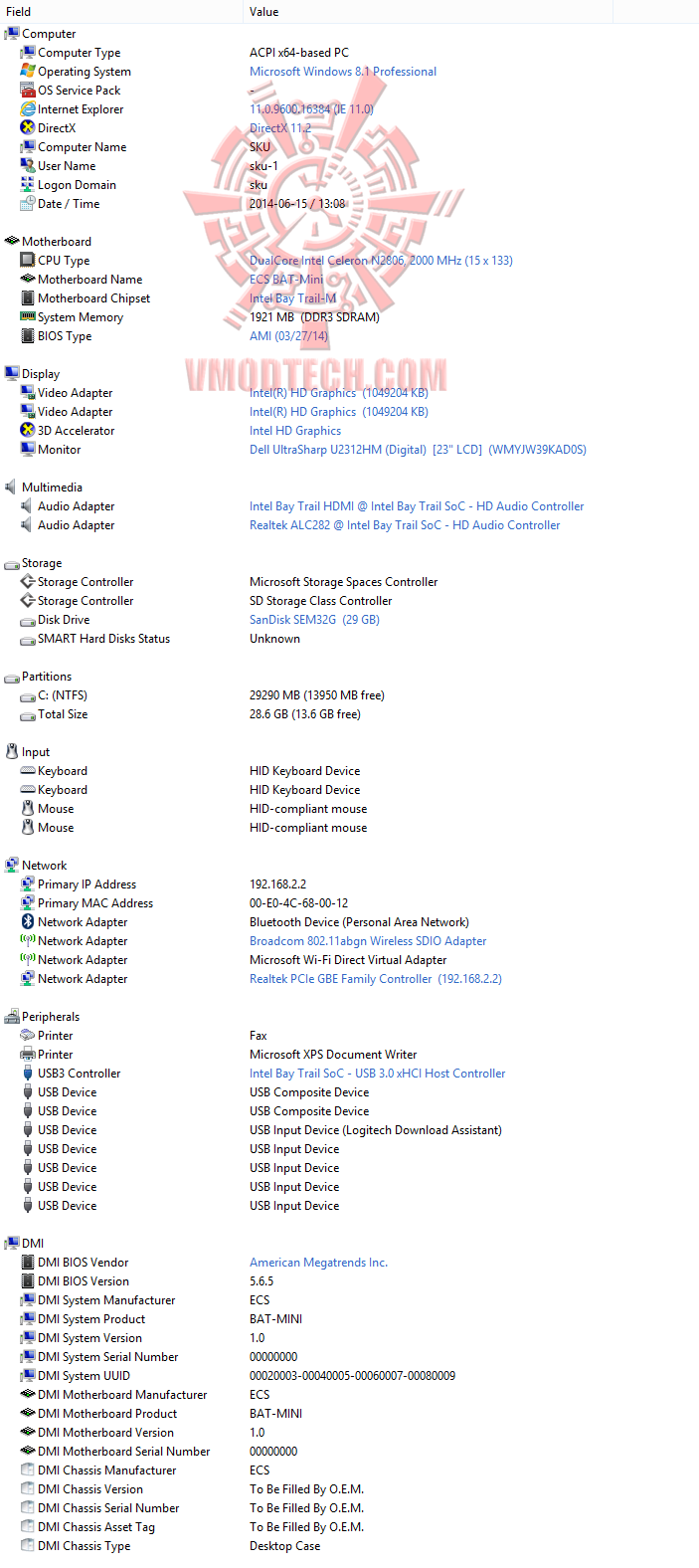The width and height of the screenshot is (699, 1568).
Task: Select the DMI BIOS Version row
Action: coord(349,1281)
